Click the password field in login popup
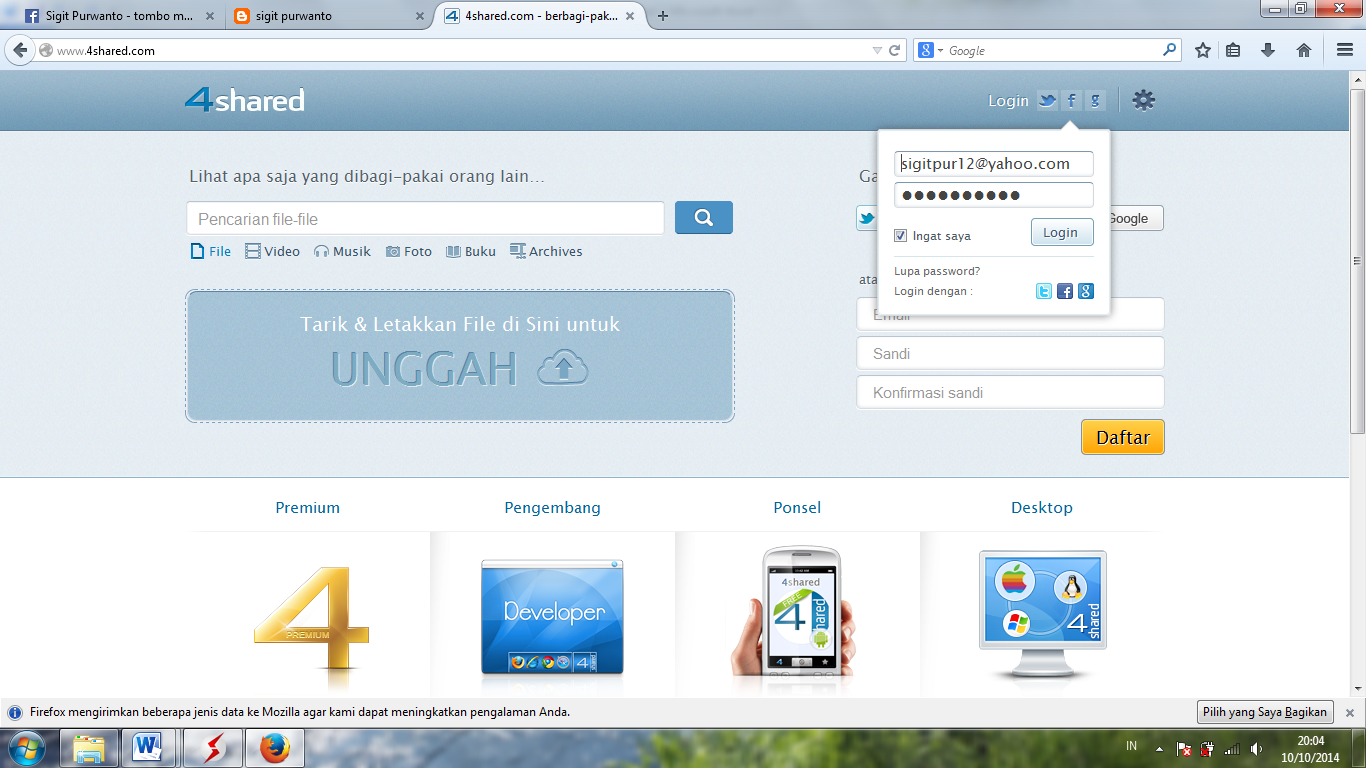1366x768 pixels. (994, 195)
